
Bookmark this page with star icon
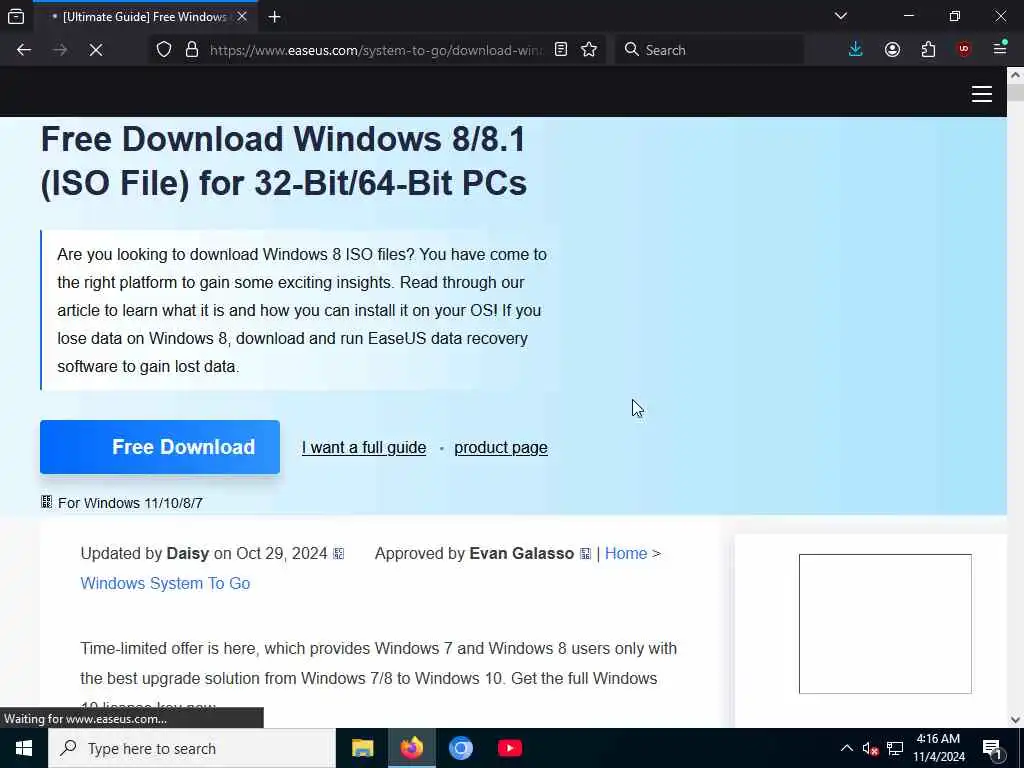[x=589, y=50]
